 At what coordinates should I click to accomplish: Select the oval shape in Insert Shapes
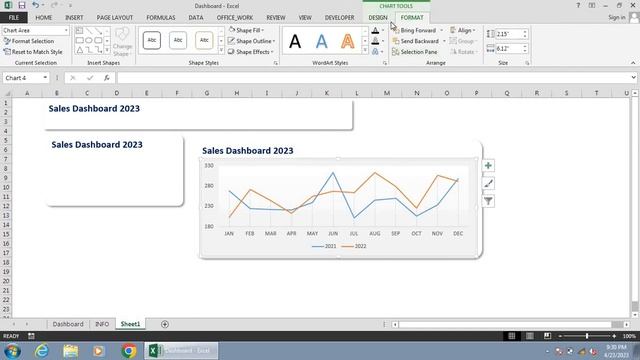click(x=89, y=40)
